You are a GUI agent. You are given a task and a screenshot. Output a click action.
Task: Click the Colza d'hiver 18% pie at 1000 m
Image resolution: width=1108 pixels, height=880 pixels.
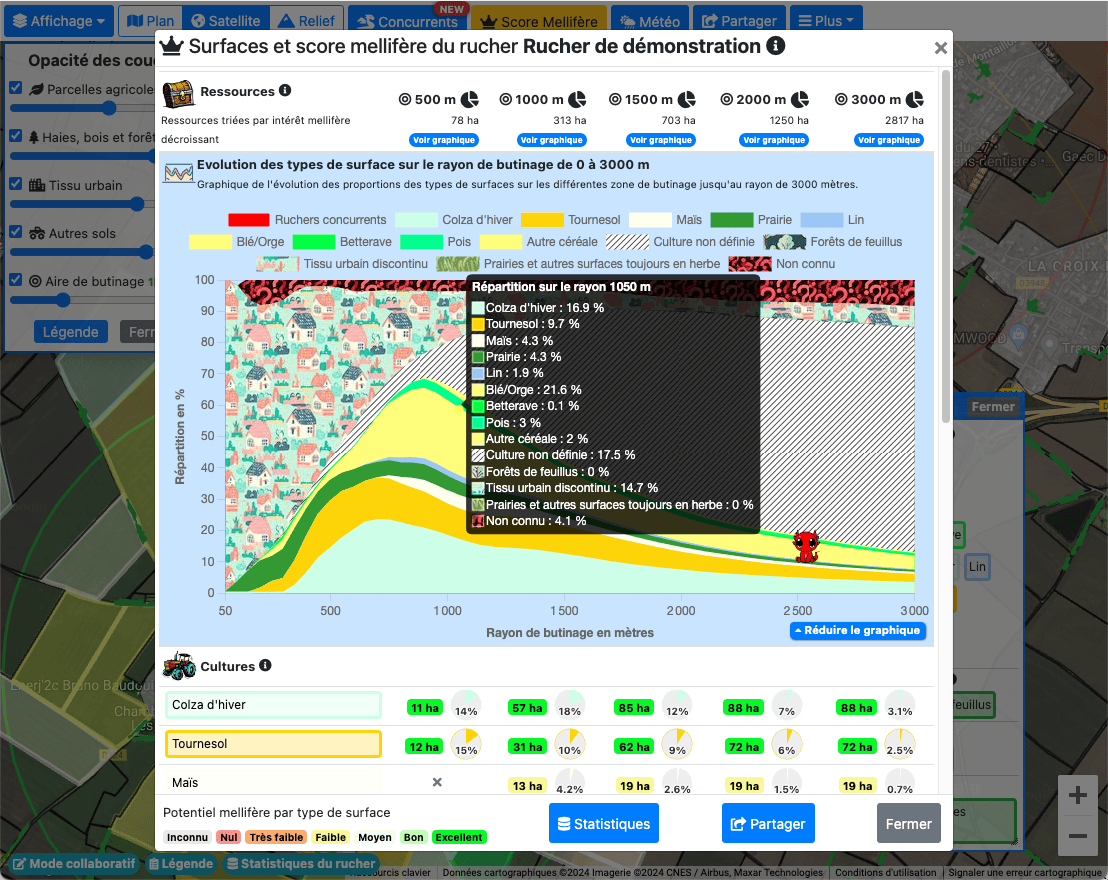(570, 704)
